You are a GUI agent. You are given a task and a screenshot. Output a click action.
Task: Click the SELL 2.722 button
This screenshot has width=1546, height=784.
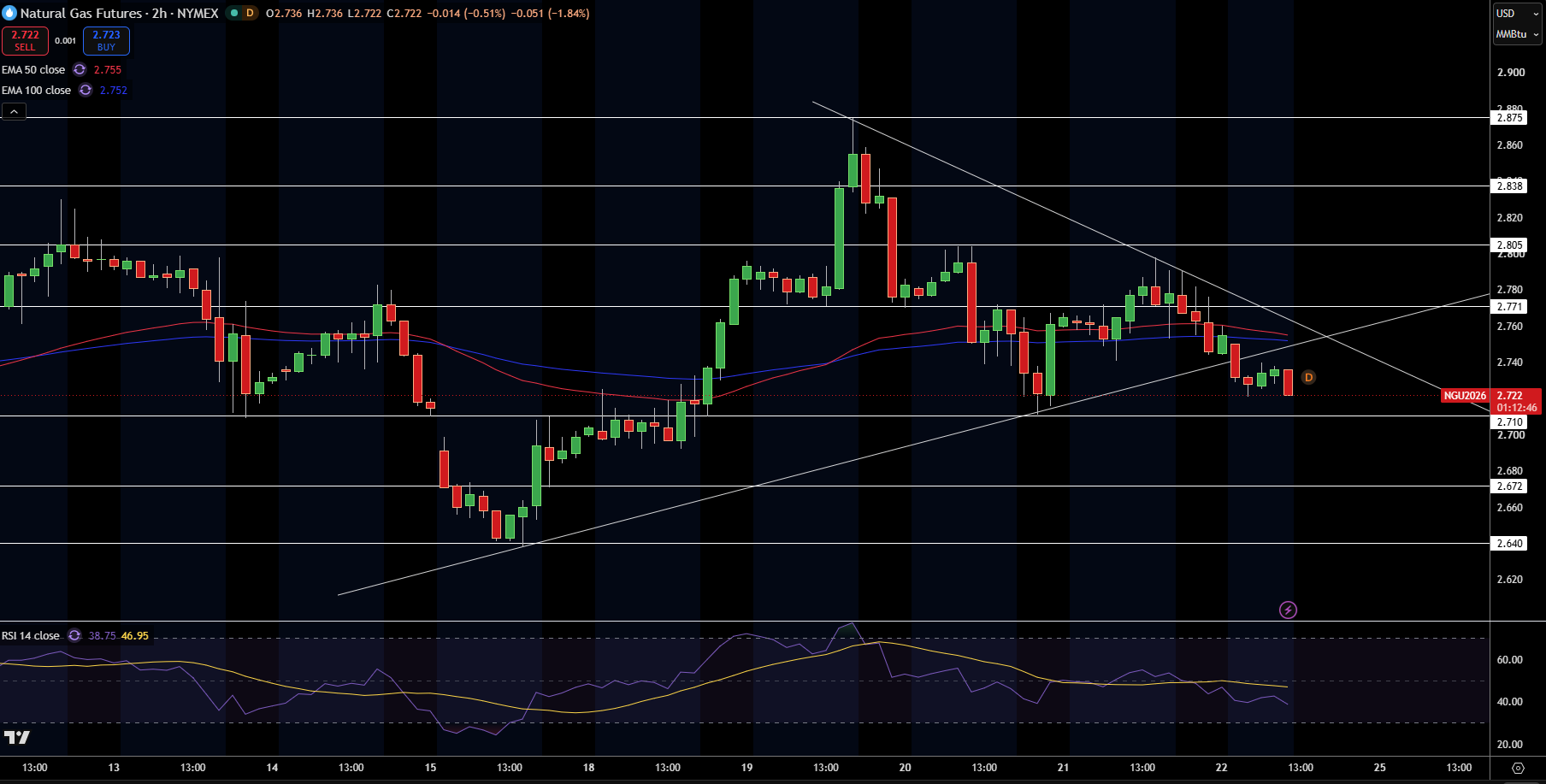tap(26, 41)
